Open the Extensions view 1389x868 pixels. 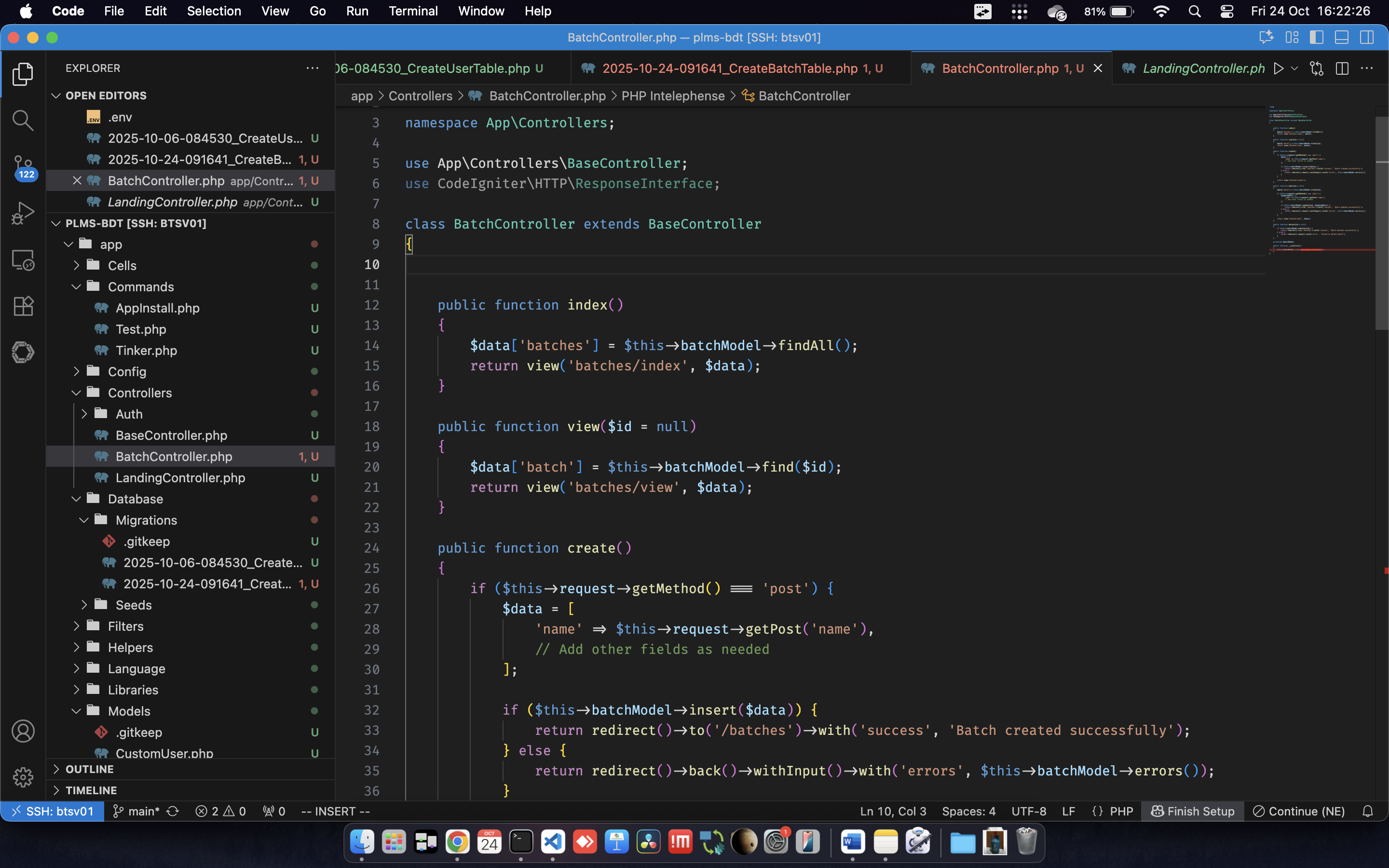(x=22, y=306)
